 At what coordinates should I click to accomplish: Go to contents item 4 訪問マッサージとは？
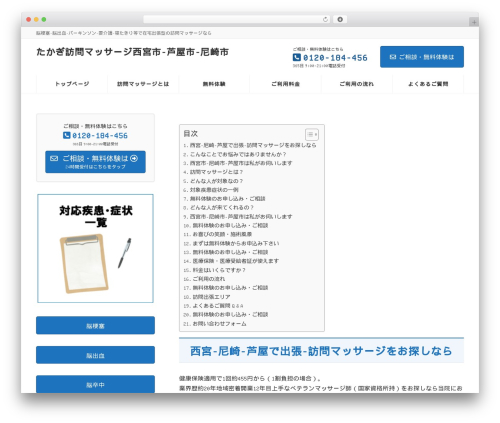point(216,172)
